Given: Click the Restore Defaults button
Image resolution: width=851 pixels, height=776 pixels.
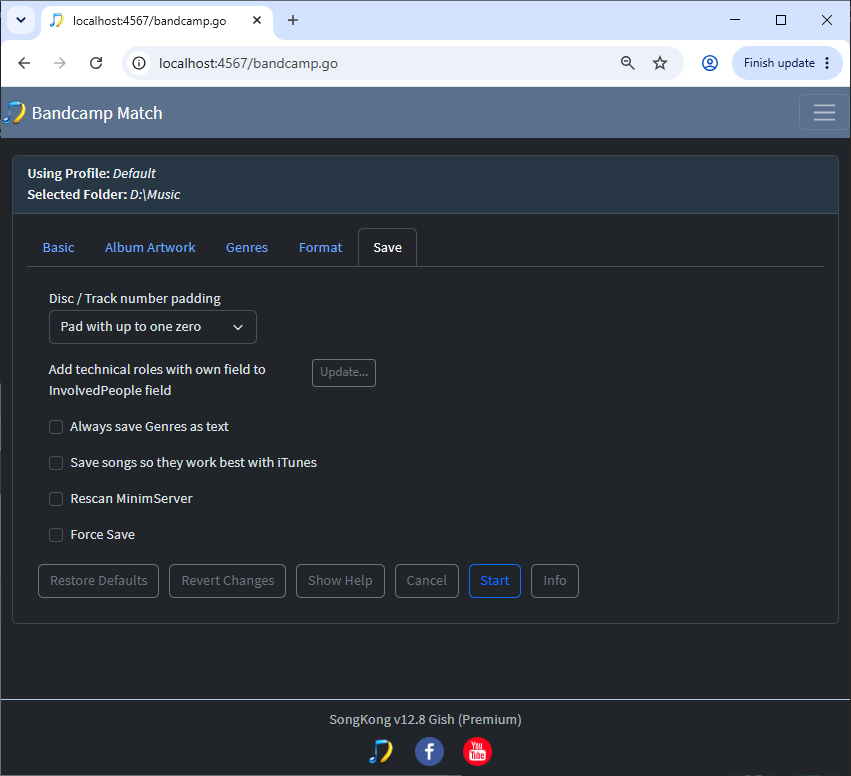Looking at the screenshot, I should pyautogui.click(x=98, y=581).
